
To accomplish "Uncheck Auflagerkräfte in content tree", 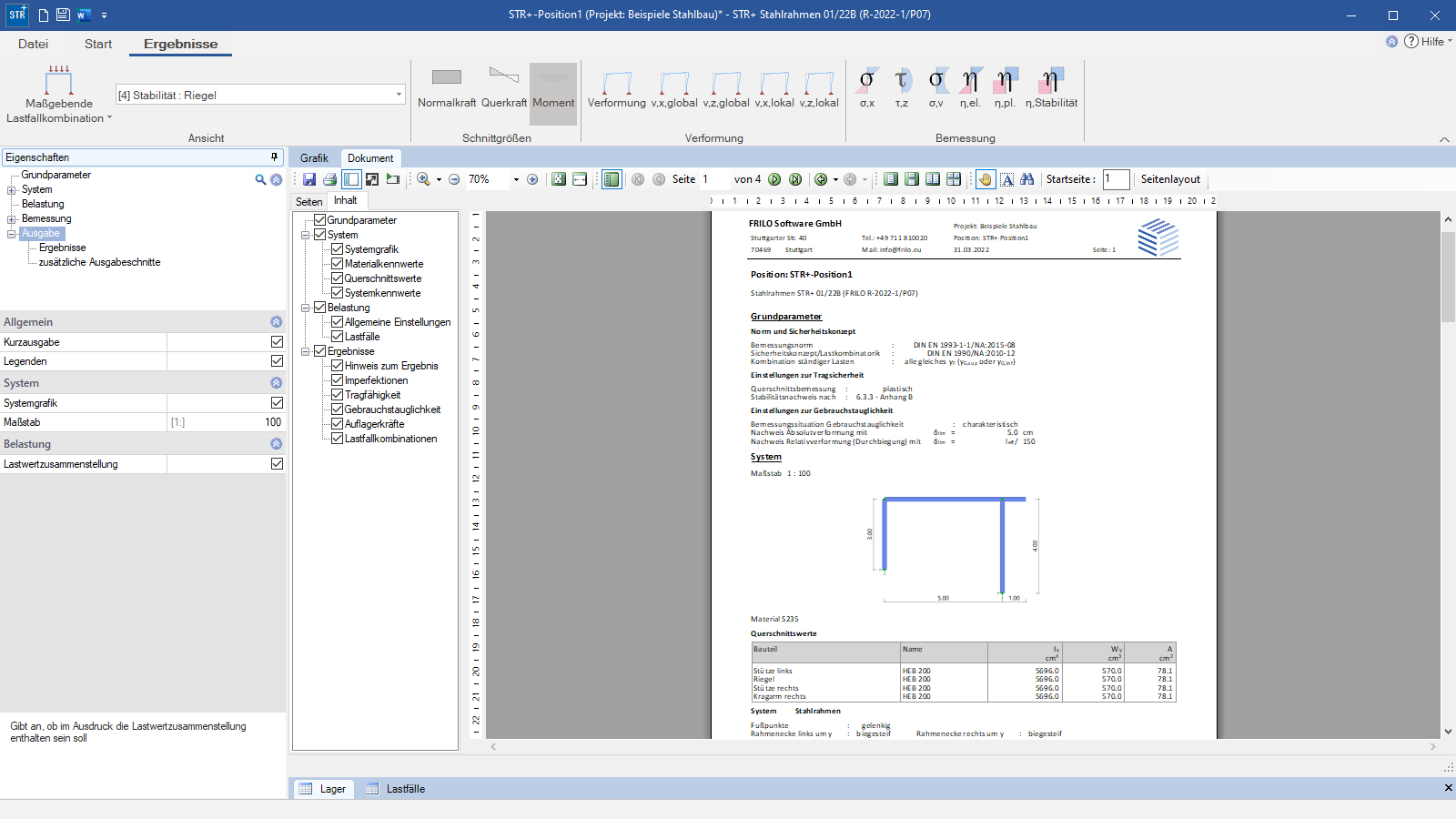I will pyautogui.click(x=337, y=424).
